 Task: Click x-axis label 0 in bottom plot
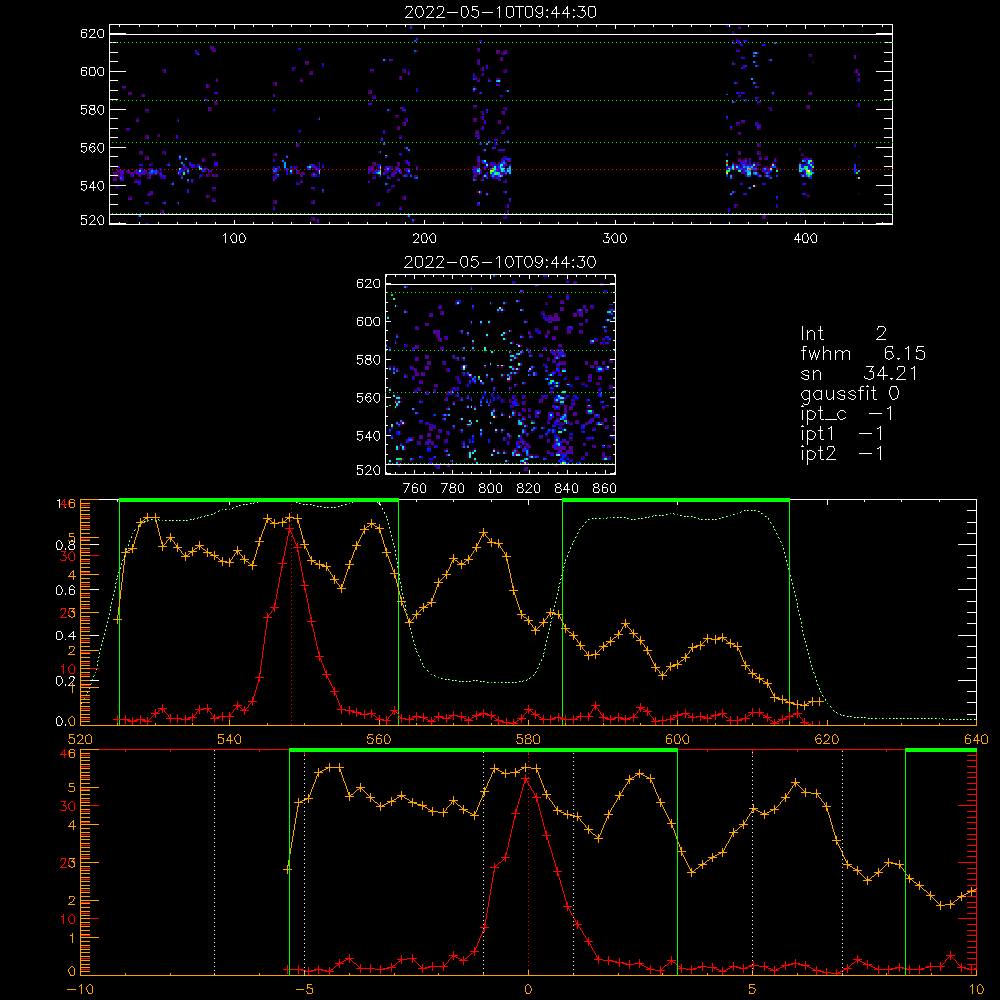[528, 990]
